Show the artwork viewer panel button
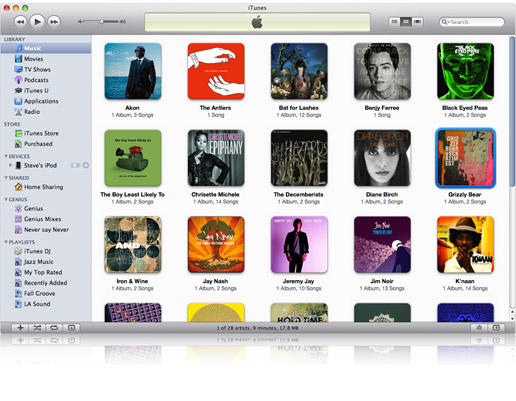The width and height of the screenshot is (516, 401). tap(71, 328)
